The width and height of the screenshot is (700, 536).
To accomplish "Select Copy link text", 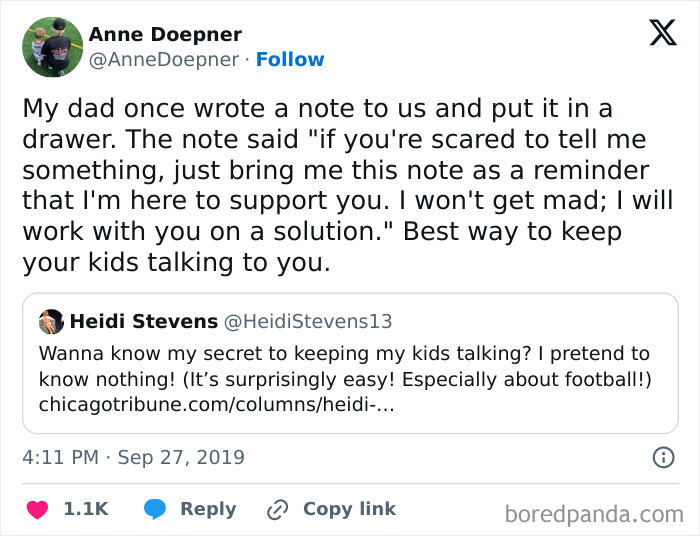I will pyautogui.click(x=349, y=509).
